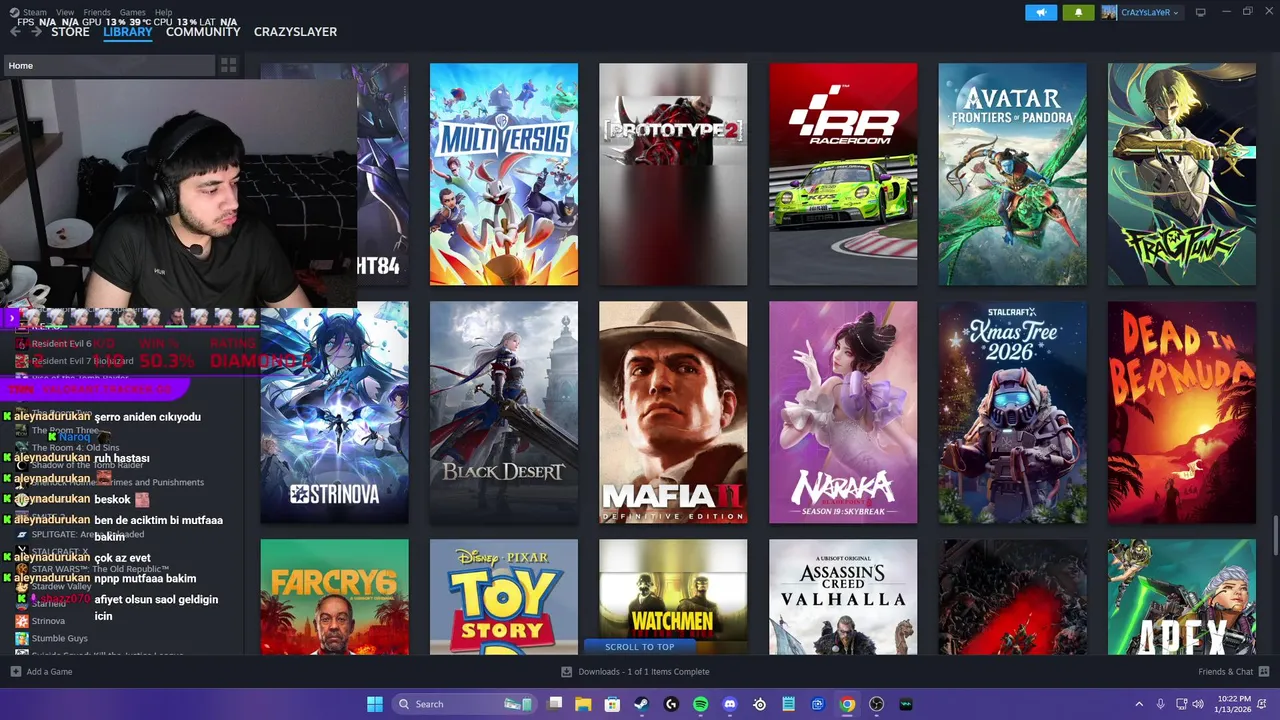Open Avatar Frontiers of Pandora cover

(1012, 174)
